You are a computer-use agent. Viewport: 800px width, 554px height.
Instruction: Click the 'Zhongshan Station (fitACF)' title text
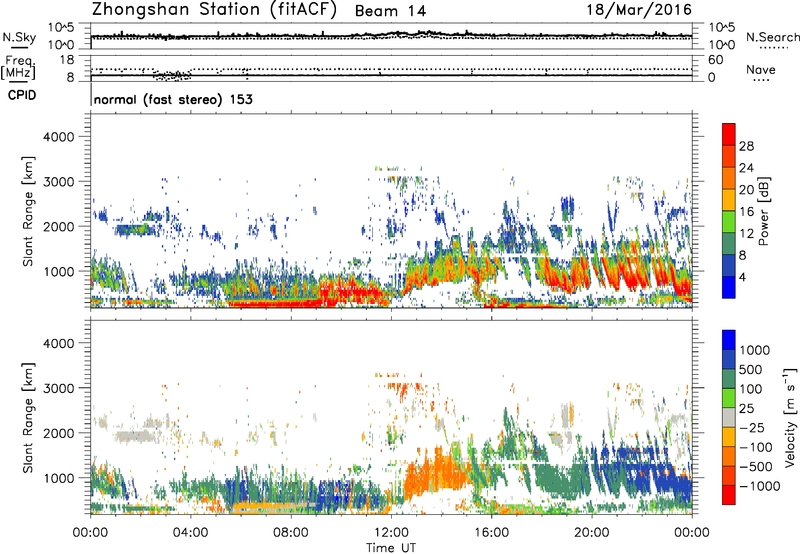pyautogui.click(x=214, y=9)
